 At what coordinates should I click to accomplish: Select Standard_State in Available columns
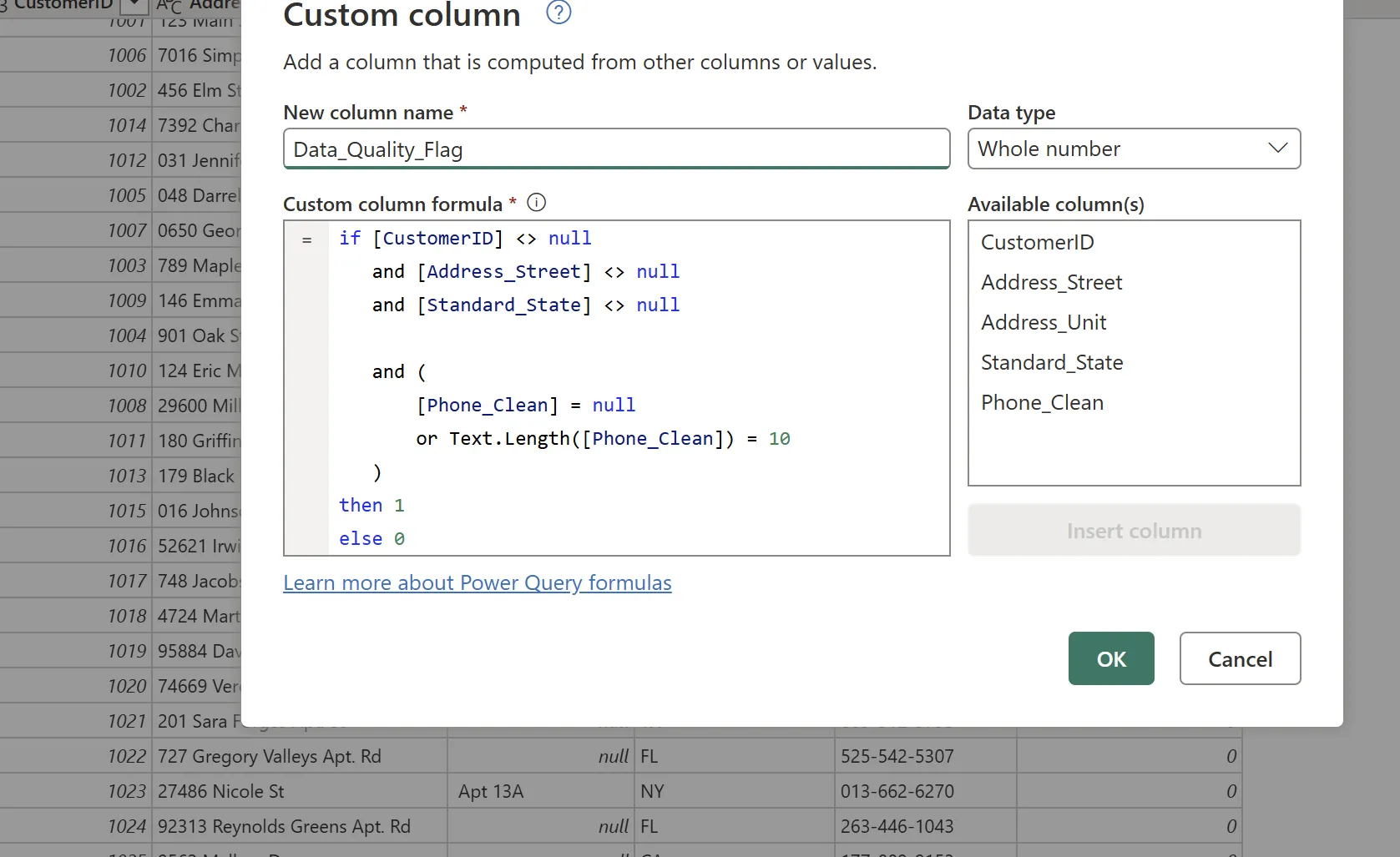pyautogui.click(x=1052, y=362)
